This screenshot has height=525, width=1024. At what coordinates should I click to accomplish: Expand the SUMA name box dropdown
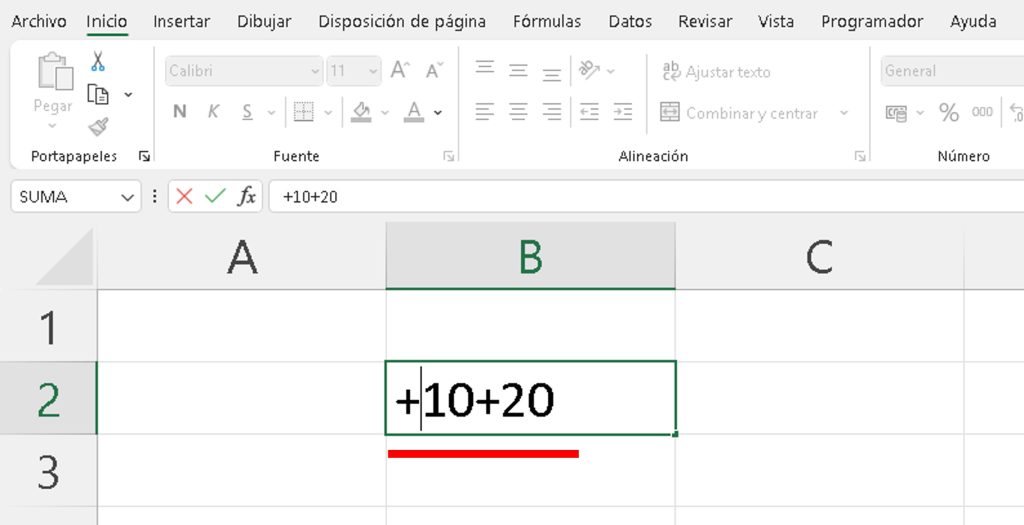click(128, 197)
